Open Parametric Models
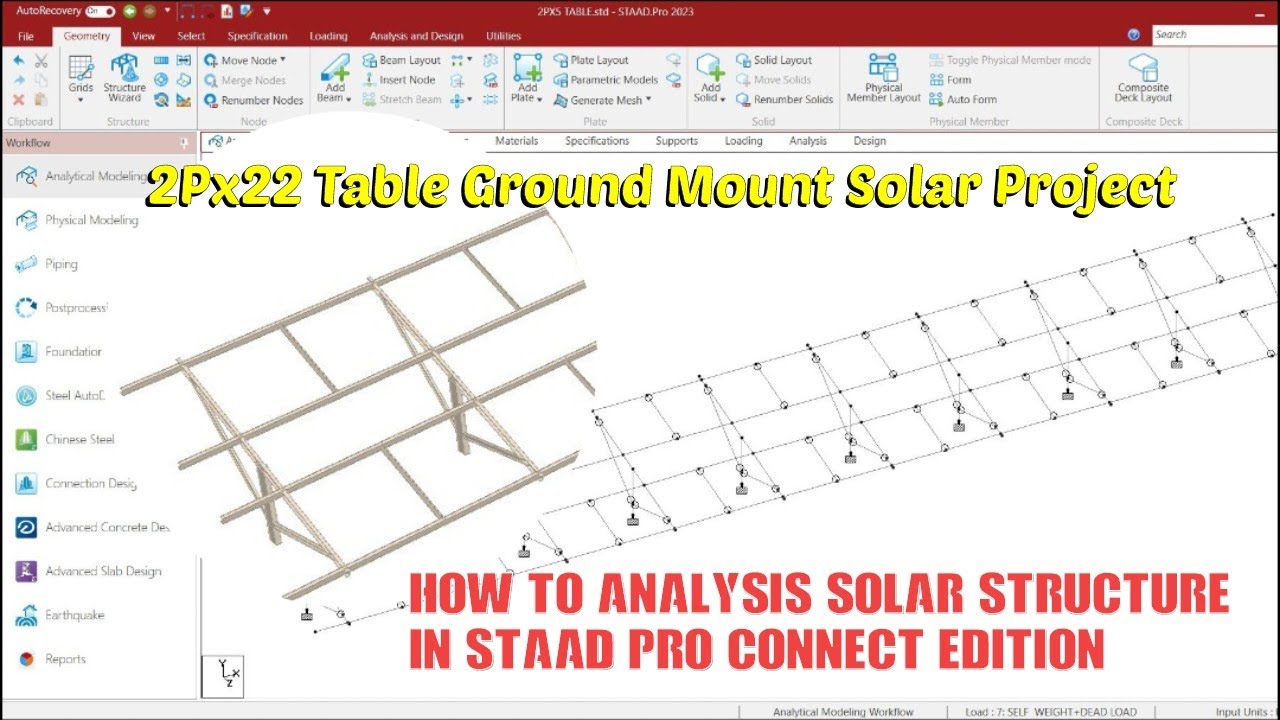The width and height of the screenshot is (1280, 720). point(605,80)
